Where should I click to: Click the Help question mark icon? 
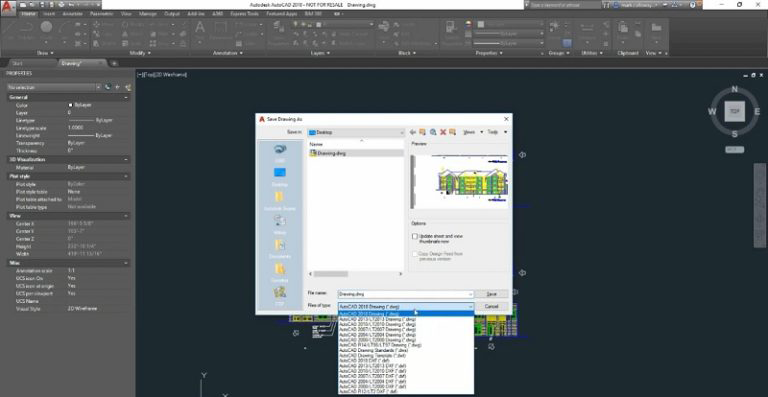(693, 4)
